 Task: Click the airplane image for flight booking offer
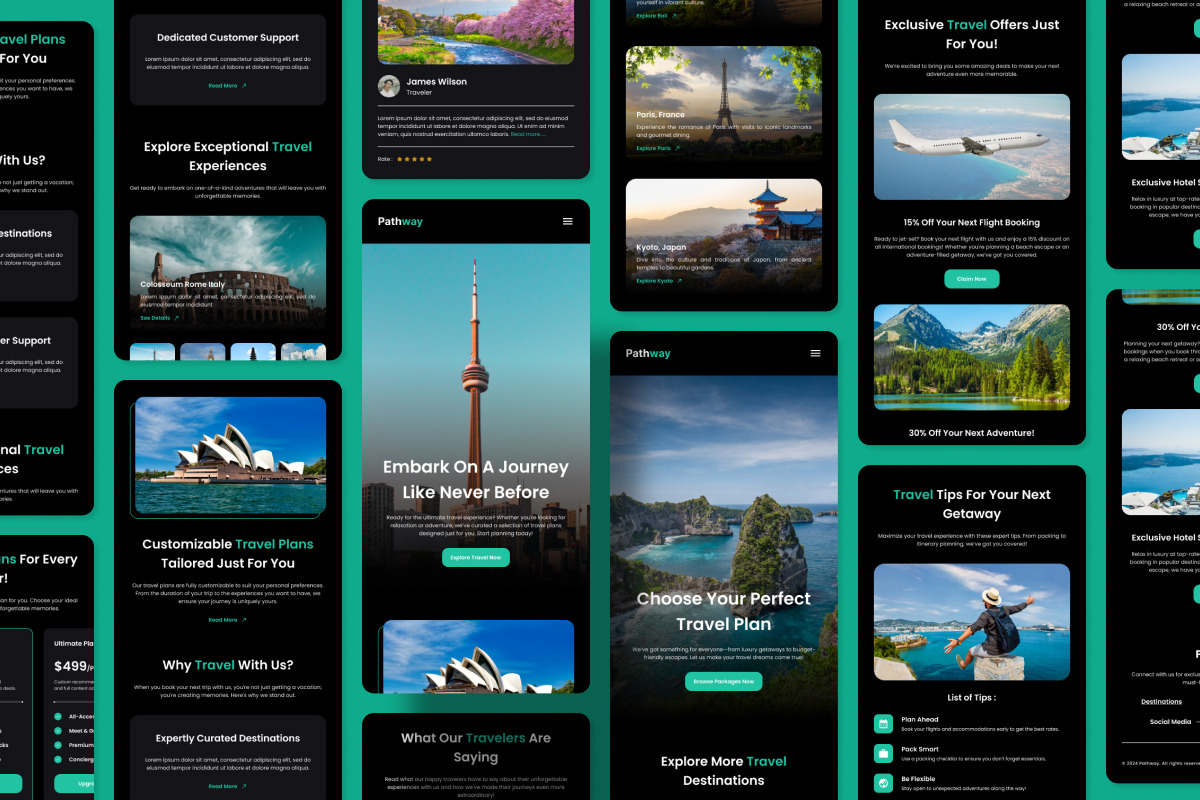[972, 147]
